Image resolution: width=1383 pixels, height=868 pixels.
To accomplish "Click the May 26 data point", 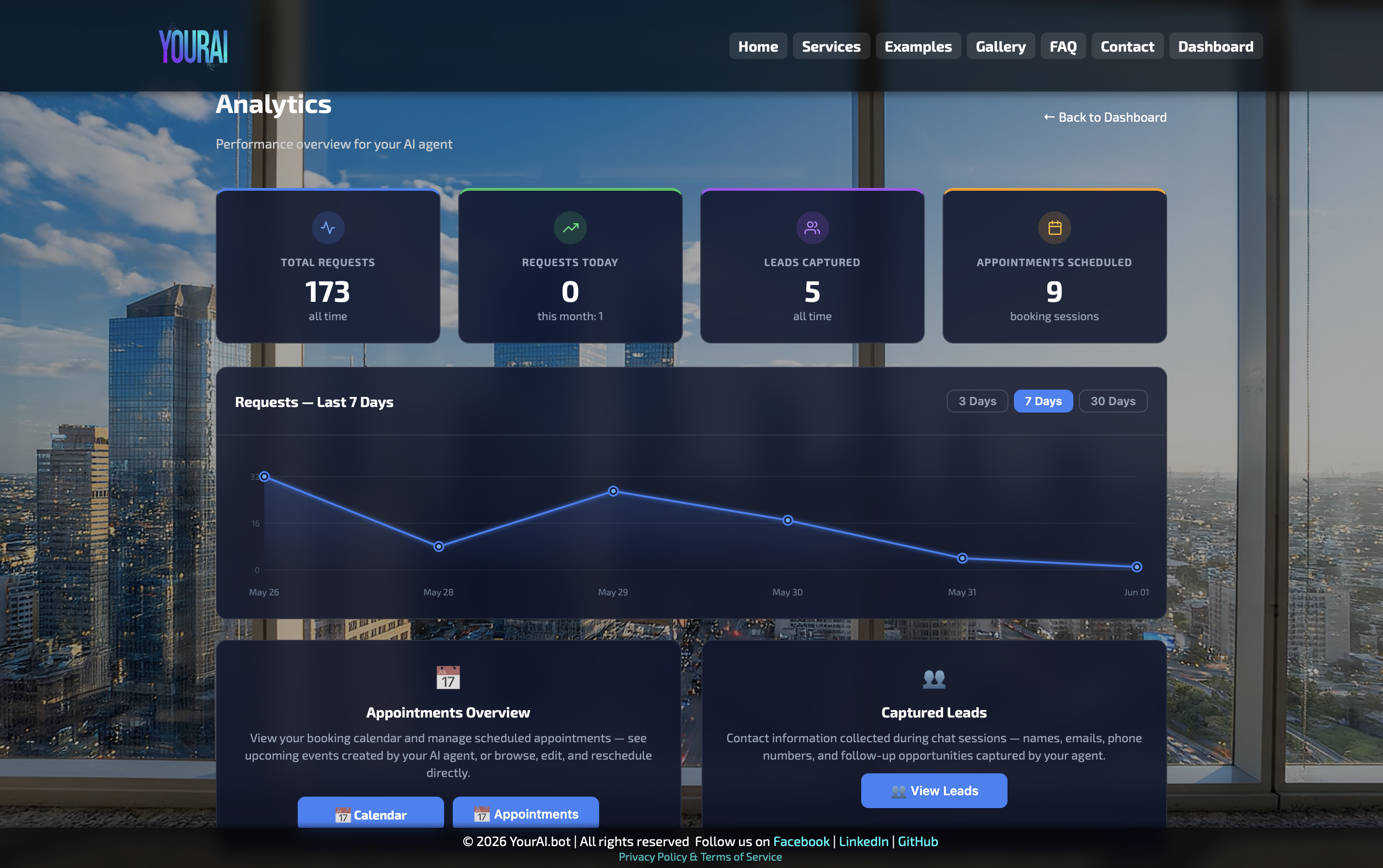I will (x=264, y=477).
